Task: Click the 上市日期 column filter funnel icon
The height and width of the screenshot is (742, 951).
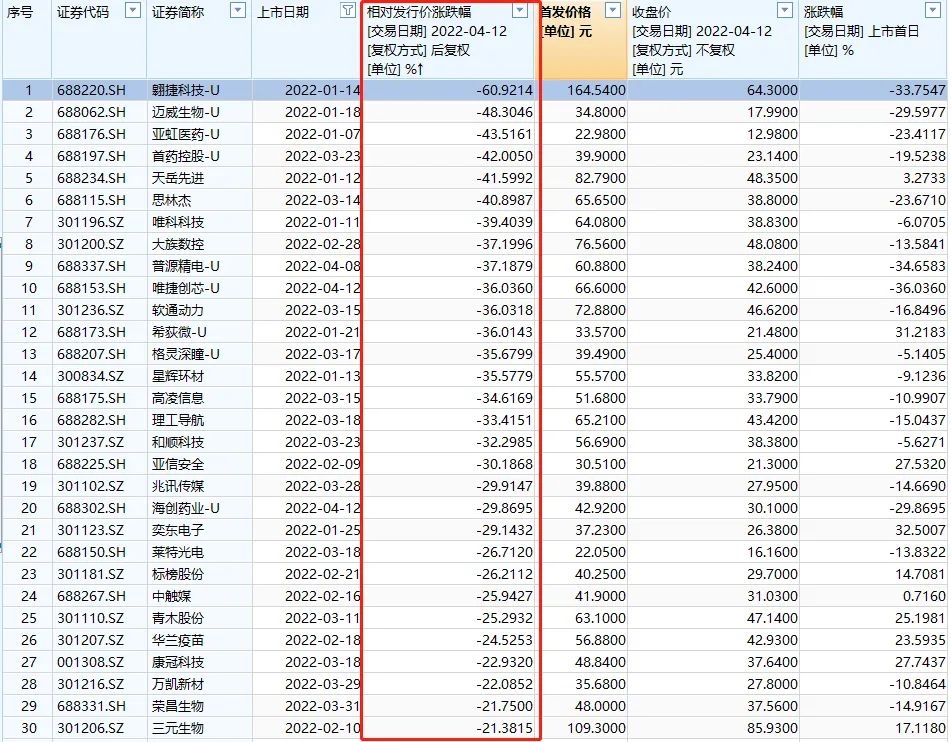Action: [348, 10]
